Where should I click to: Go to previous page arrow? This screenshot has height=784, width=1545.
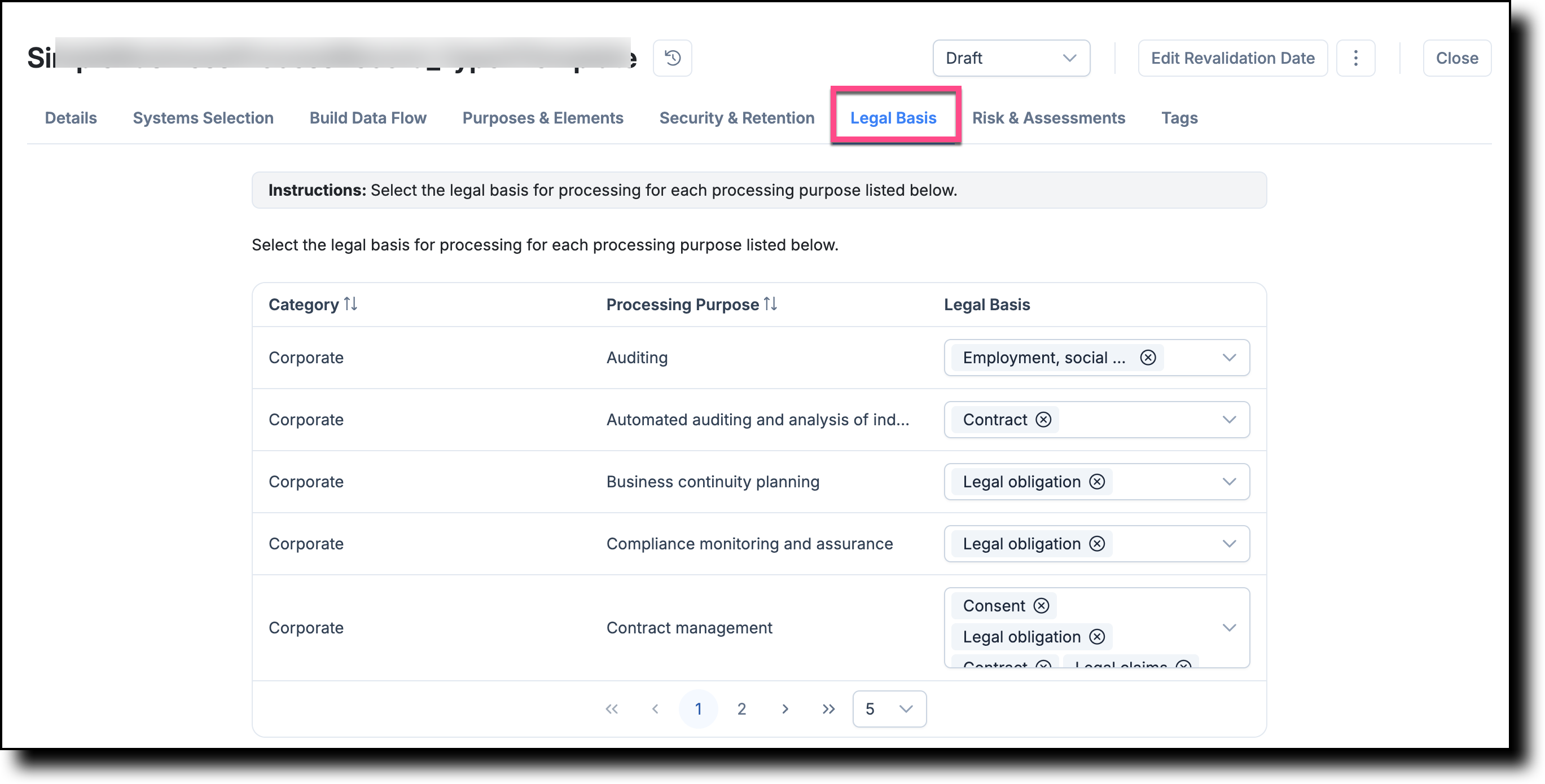655,709
